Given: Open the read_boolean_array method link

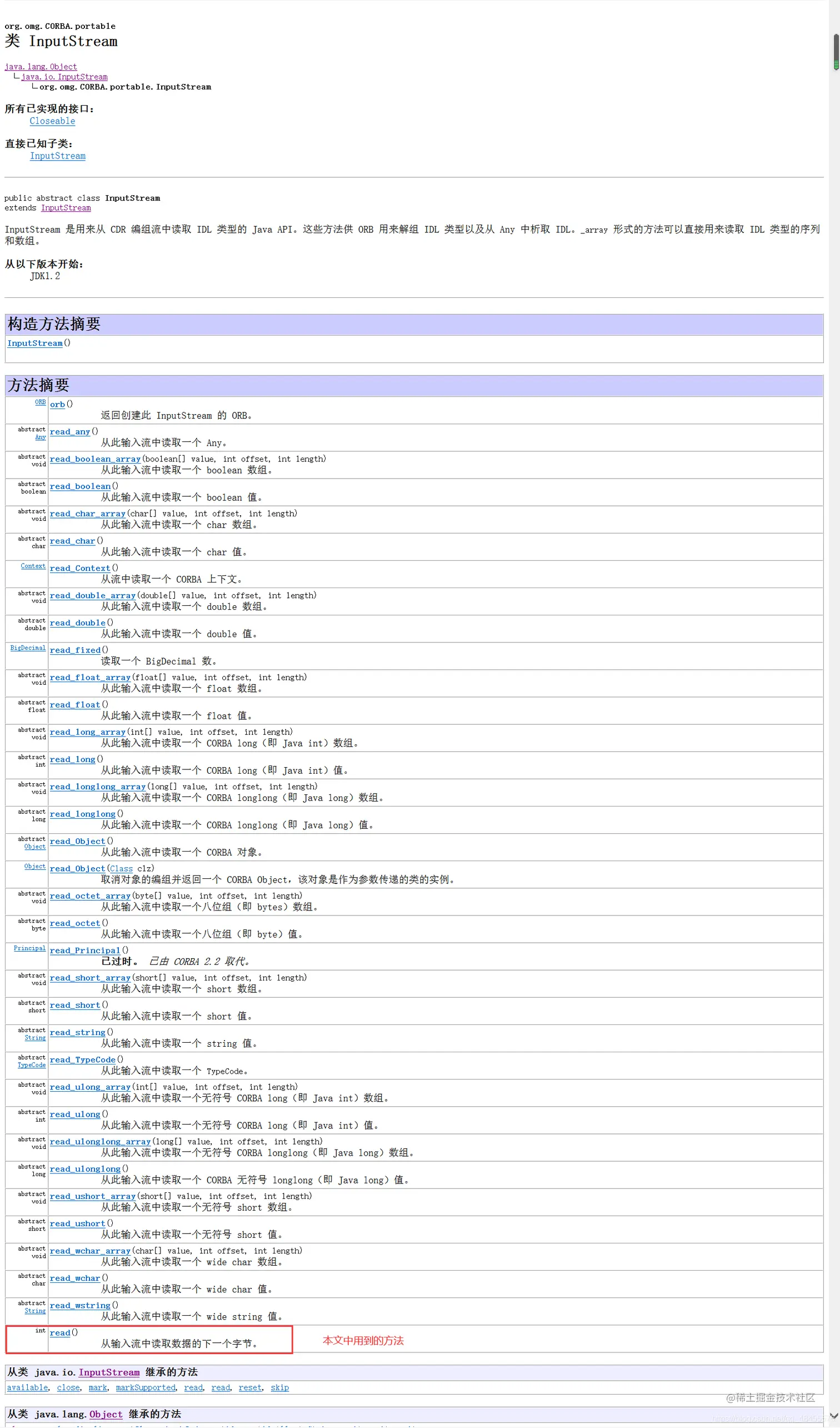Looking at the screenshot, I should click(95, 459).
